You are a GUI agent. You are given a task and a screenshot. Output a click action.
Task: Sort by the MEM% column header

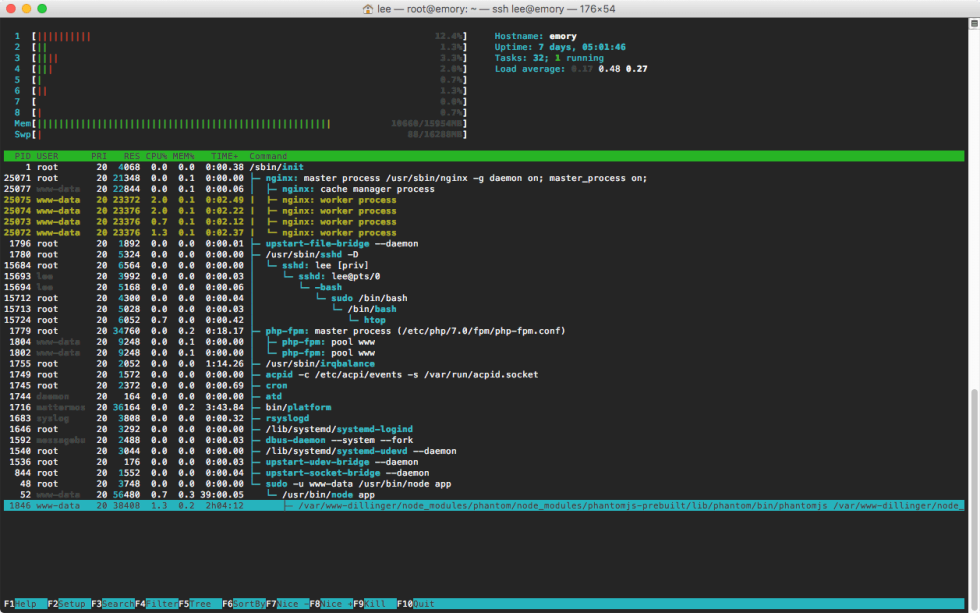(186, 156)
